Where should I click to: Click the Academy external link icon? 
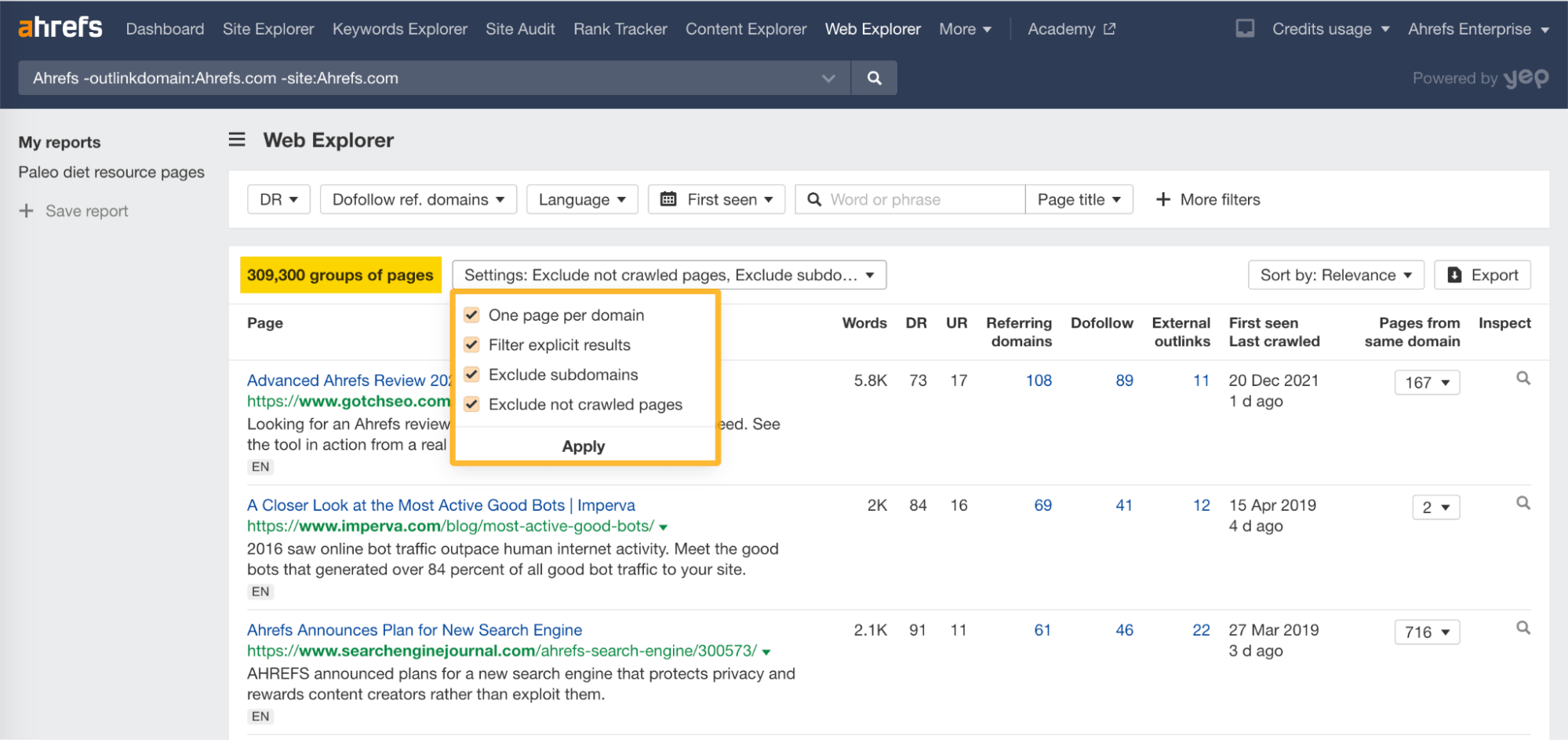[1109, 29]
